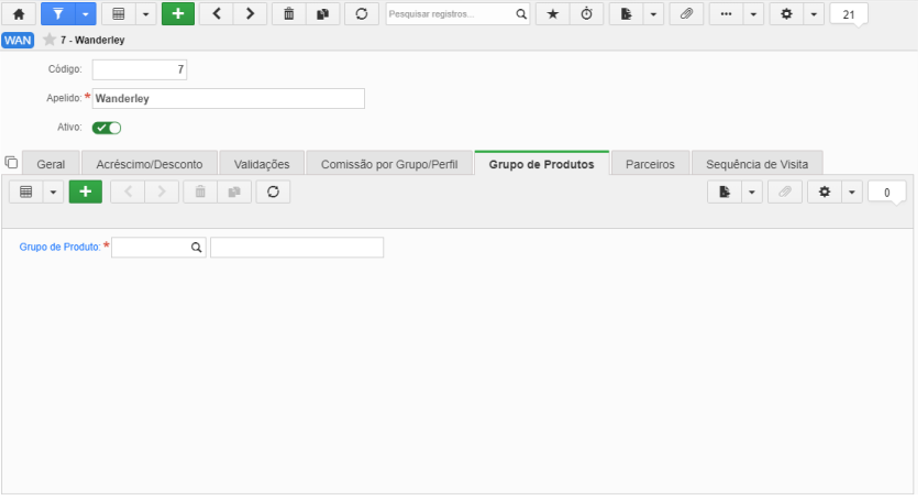Expand dropdown arrow next to filter icon

click(85, 14)
